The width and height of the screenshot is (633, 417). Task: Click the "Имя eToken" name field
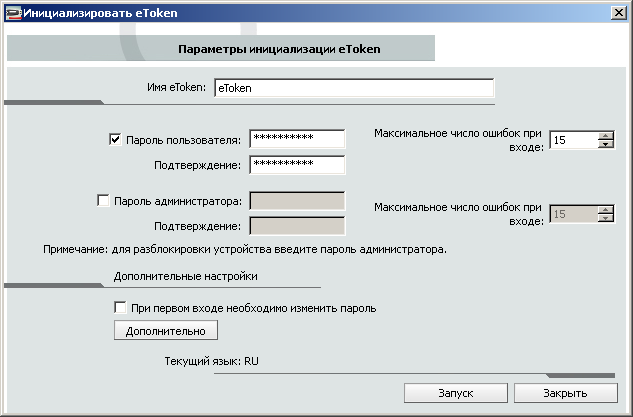[352, 88]
